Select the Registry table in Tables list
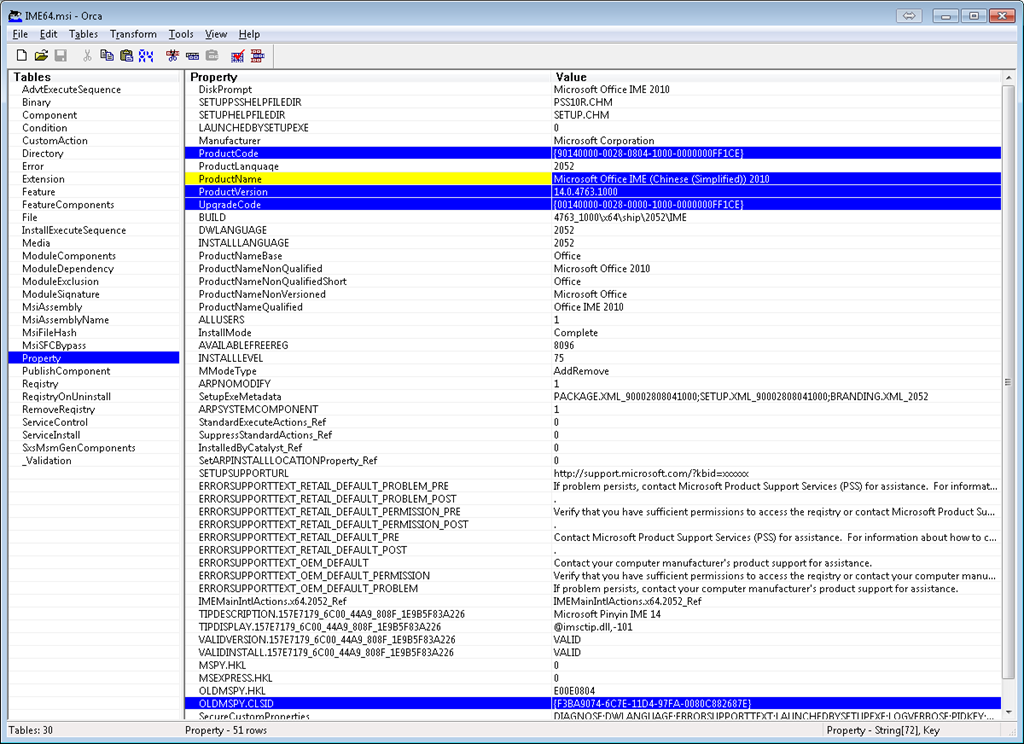 click(x=40, y=384)
